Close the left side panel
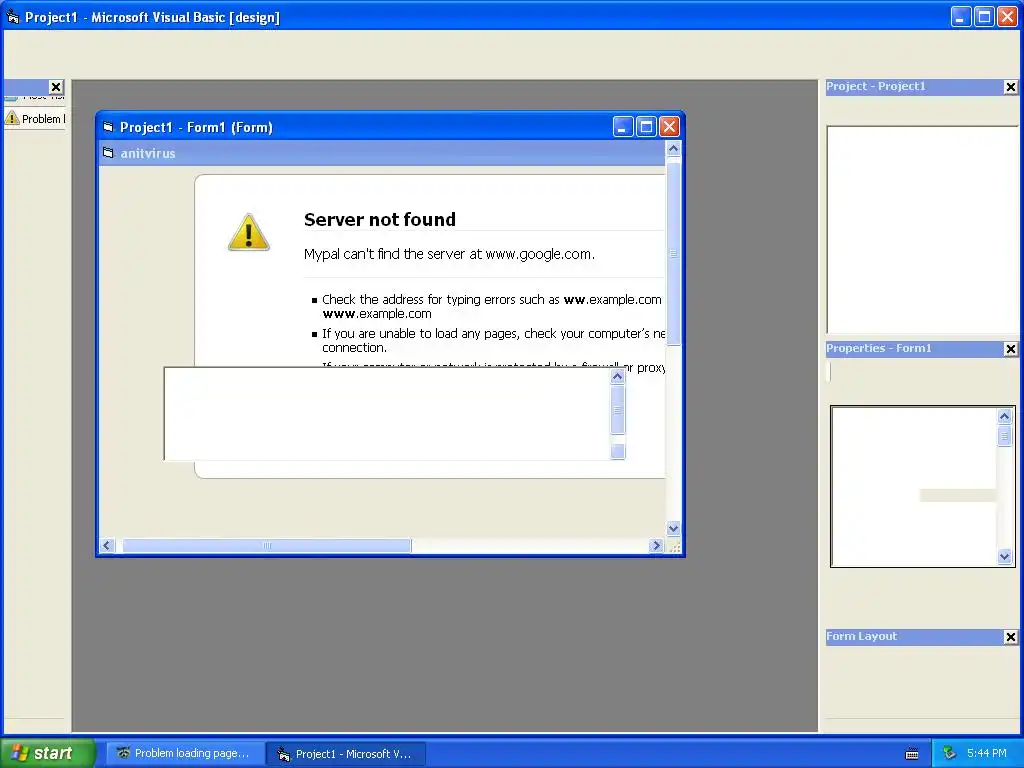Viewport: 1024px width, 768px height. (x=56, y=87)
